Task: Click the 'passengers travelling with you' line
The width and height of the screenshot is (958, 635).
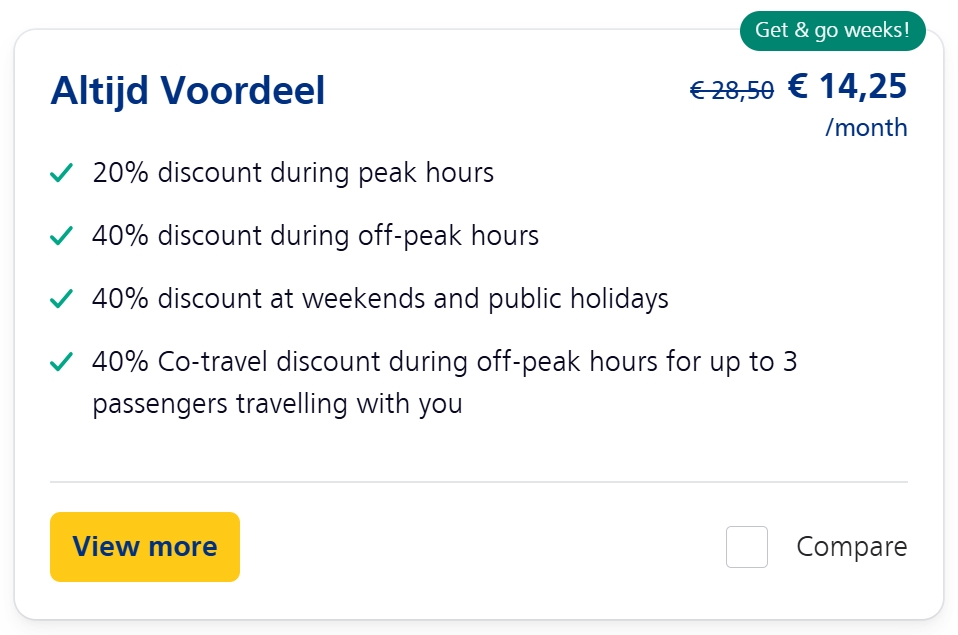Action: click(x=277, y=405)
